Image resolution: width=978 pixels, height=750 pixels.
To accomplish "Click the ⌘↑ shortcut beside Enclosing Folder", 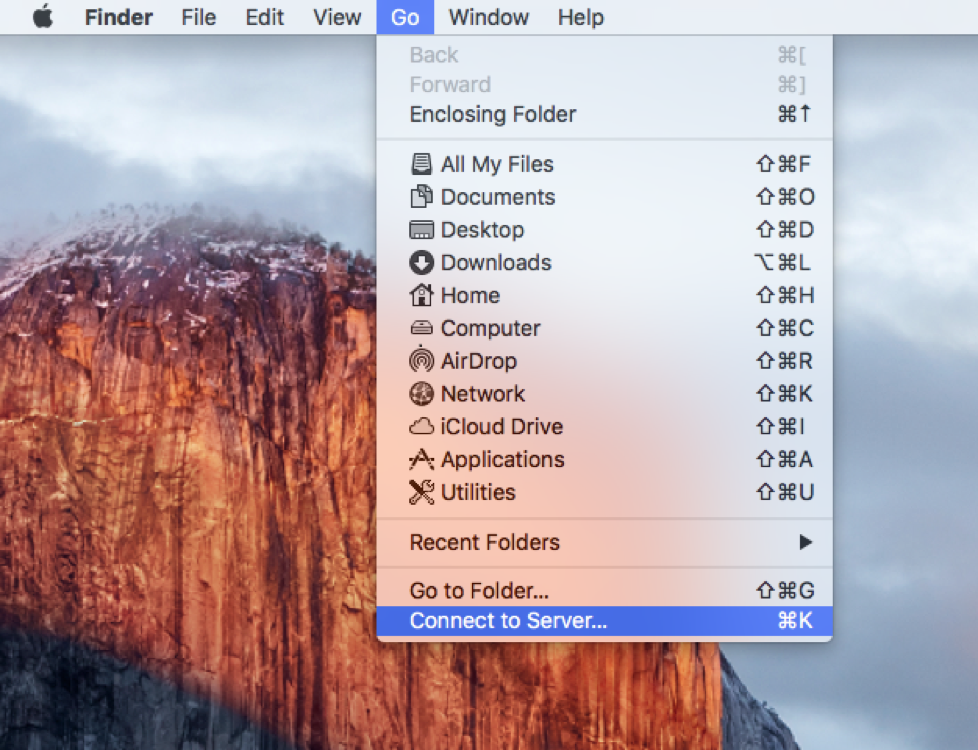I will (794, 114).
